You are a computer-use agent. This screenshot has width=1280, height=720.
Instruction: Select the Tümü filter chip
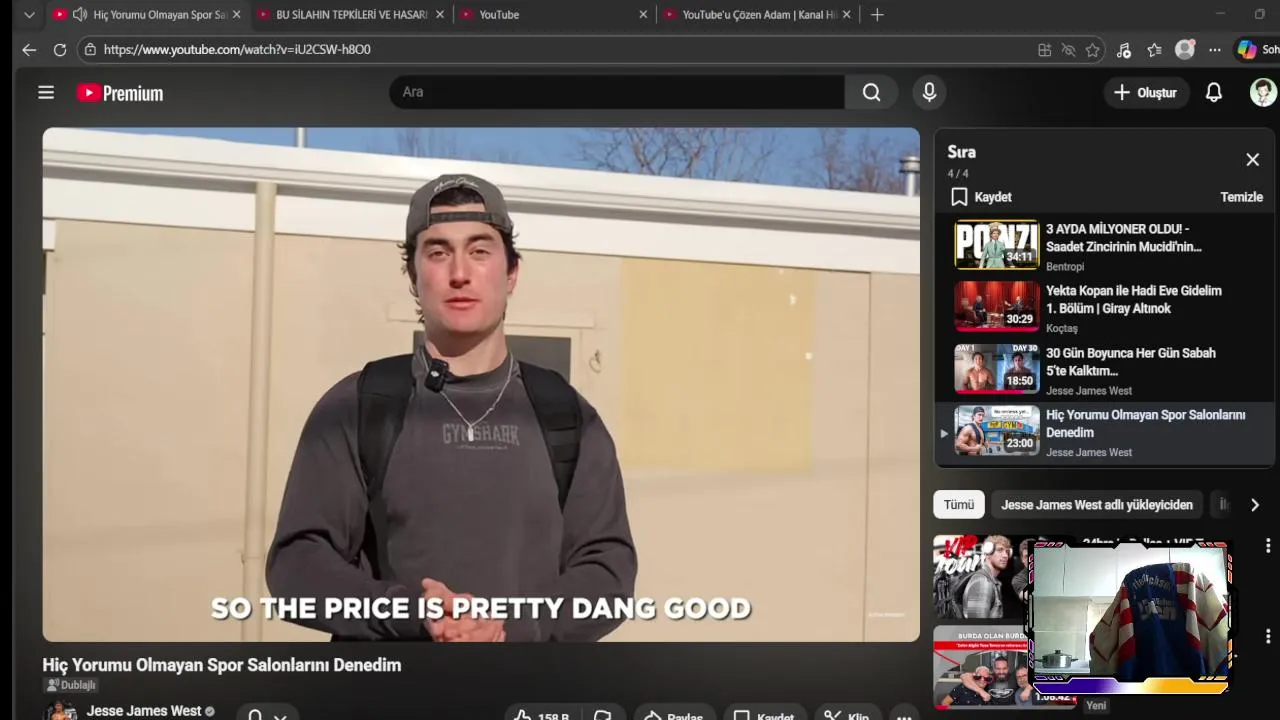click(959, 505)
